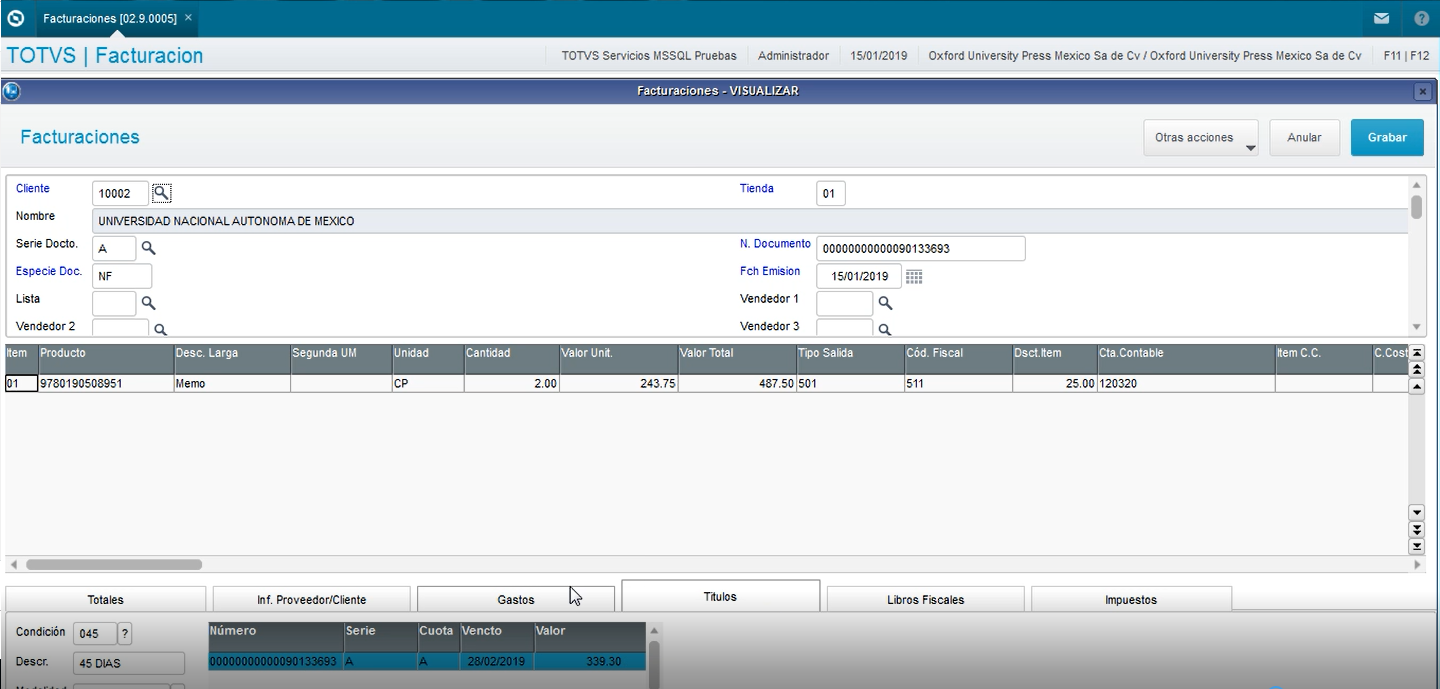Select the Titulos tab
1440x689 pixels.
[720, 596]
